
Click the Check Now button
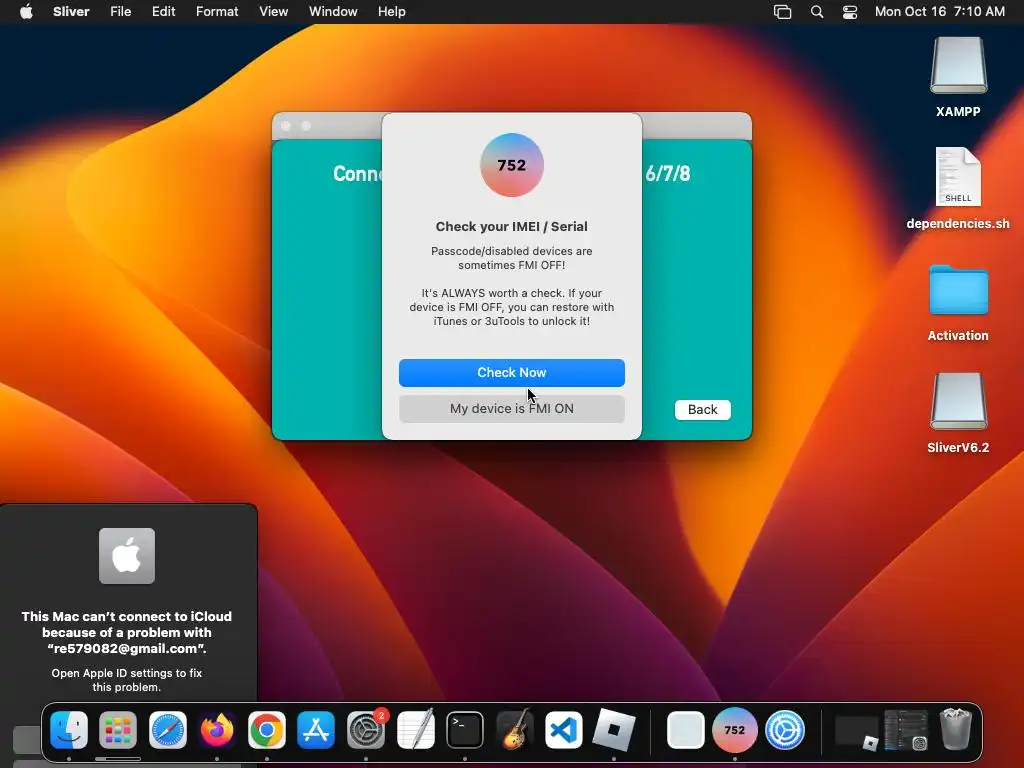511,372
